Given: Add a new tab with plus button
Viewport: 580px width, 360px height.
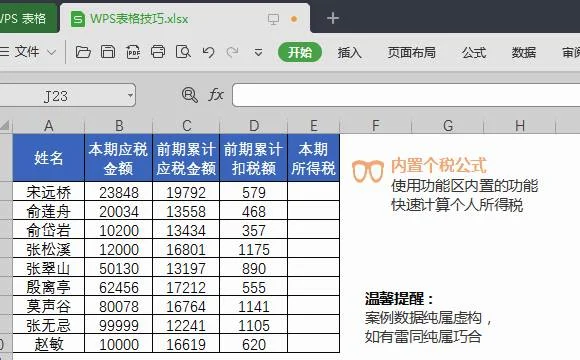Looking at the screenshot, I should pos(333,18).
